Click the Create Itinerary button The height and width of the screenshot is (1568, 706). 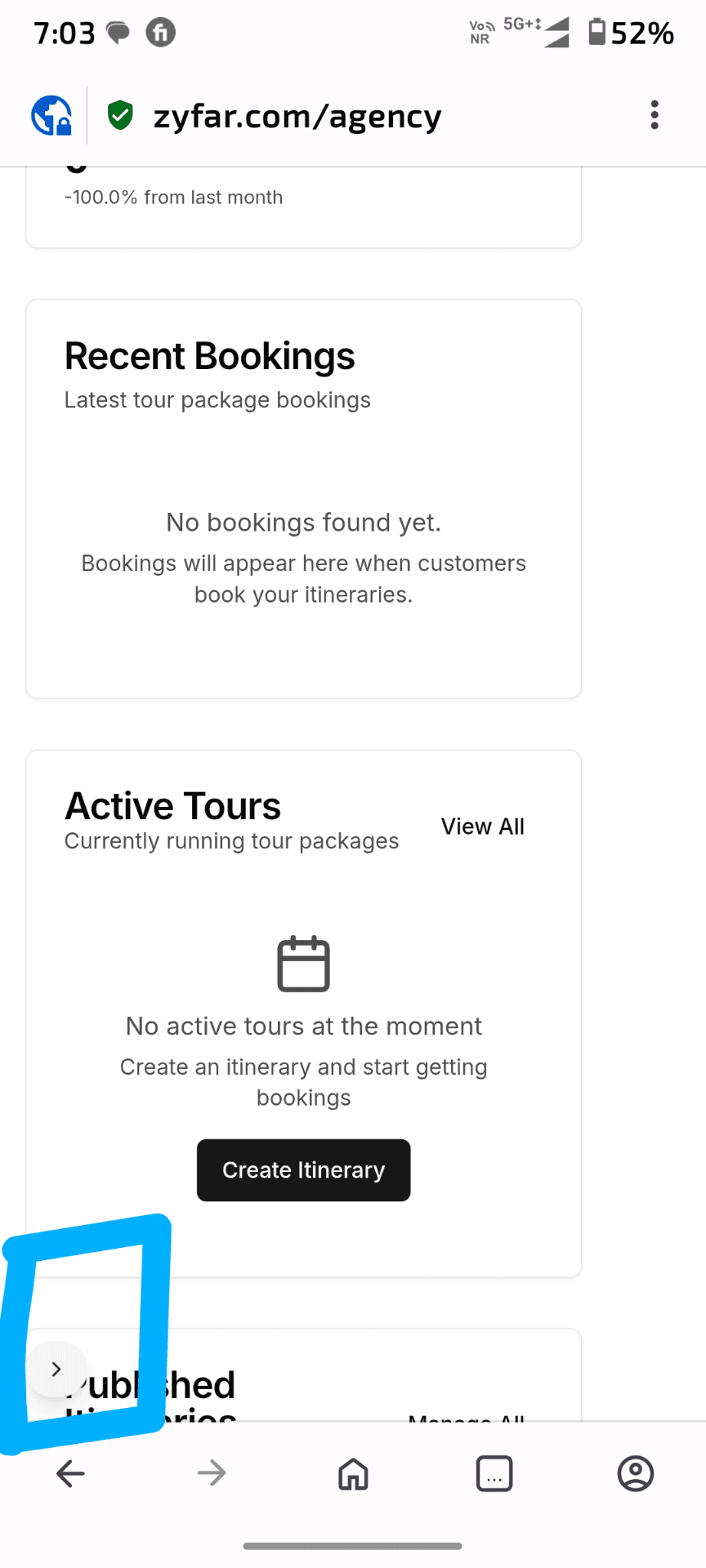(x=303, y=1169)
